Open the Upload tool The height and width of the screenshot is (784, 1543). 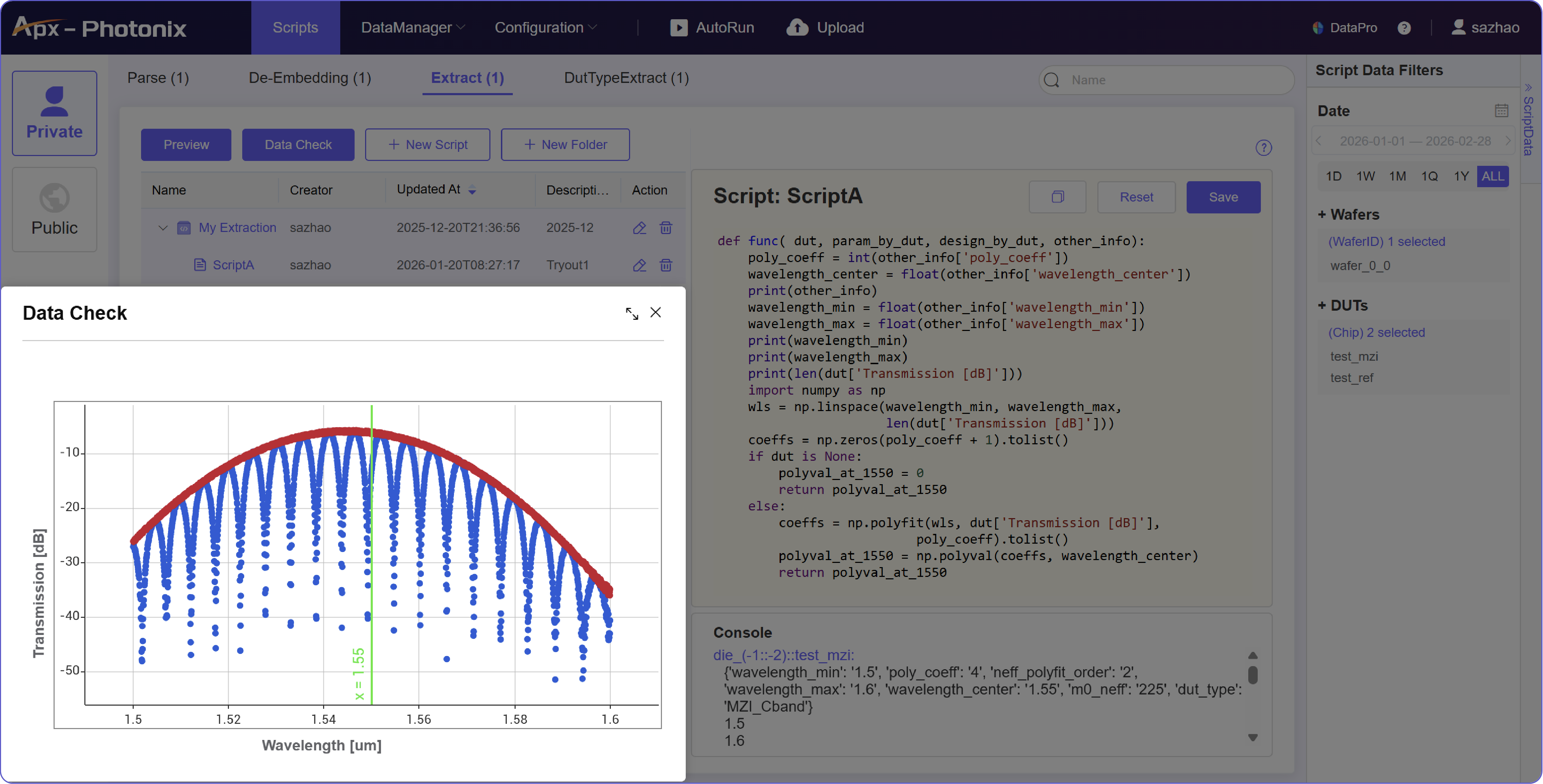[x=825, y=28]
